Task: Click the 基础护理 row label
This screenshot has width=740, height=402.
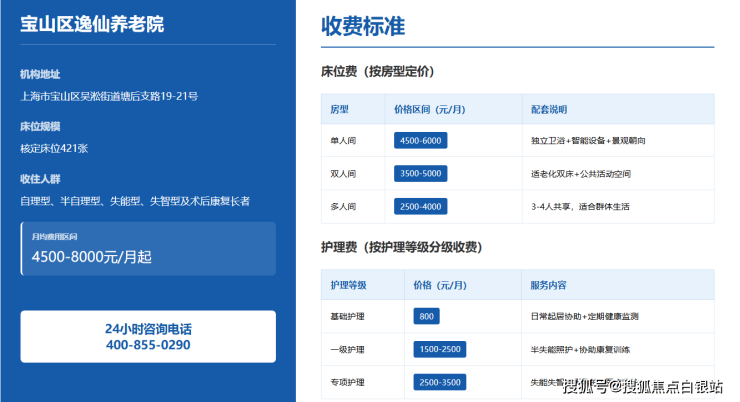Action: (347, 317)
